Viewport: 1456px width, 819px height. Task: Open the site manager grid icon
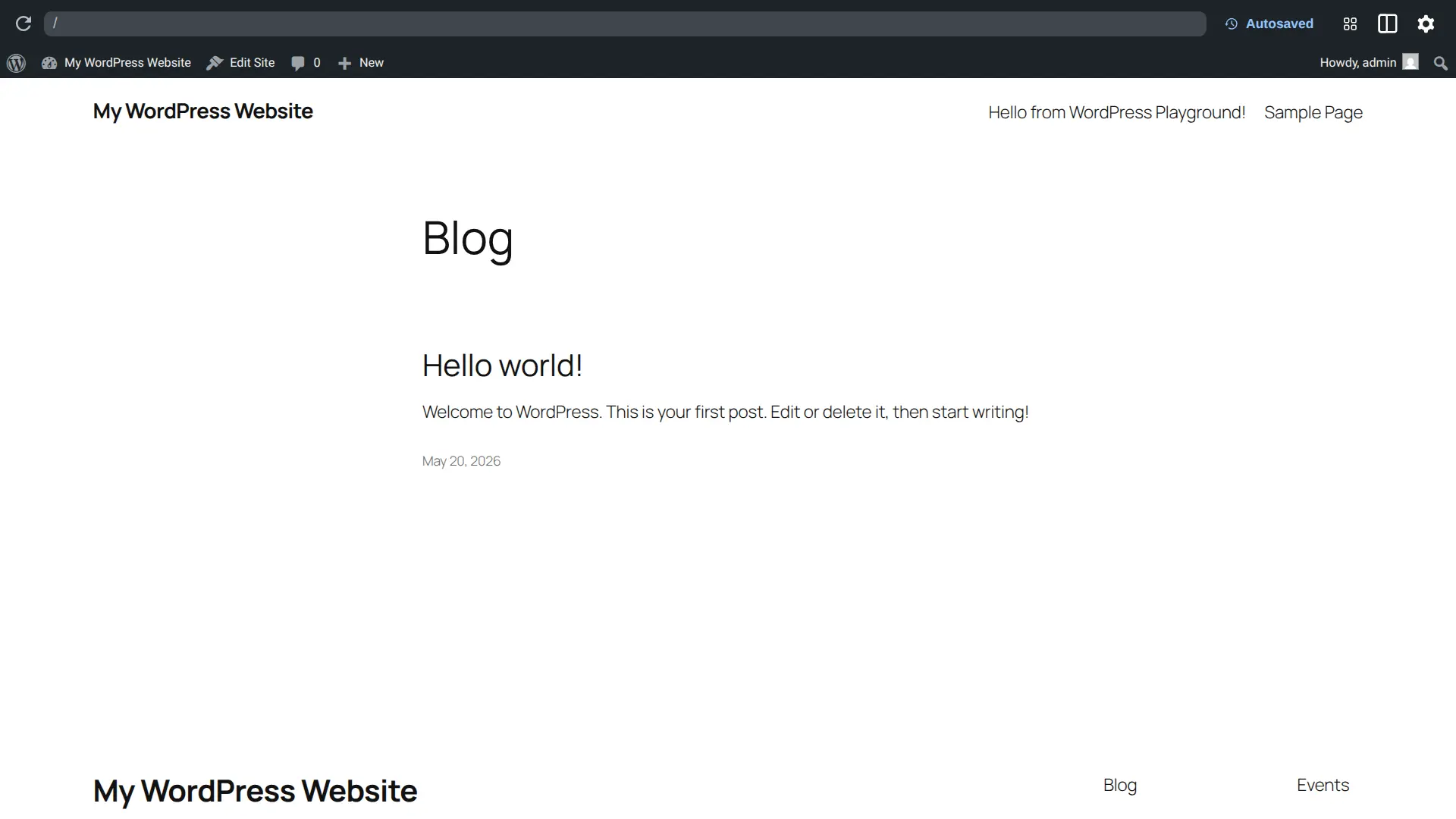pos(1350,24)
